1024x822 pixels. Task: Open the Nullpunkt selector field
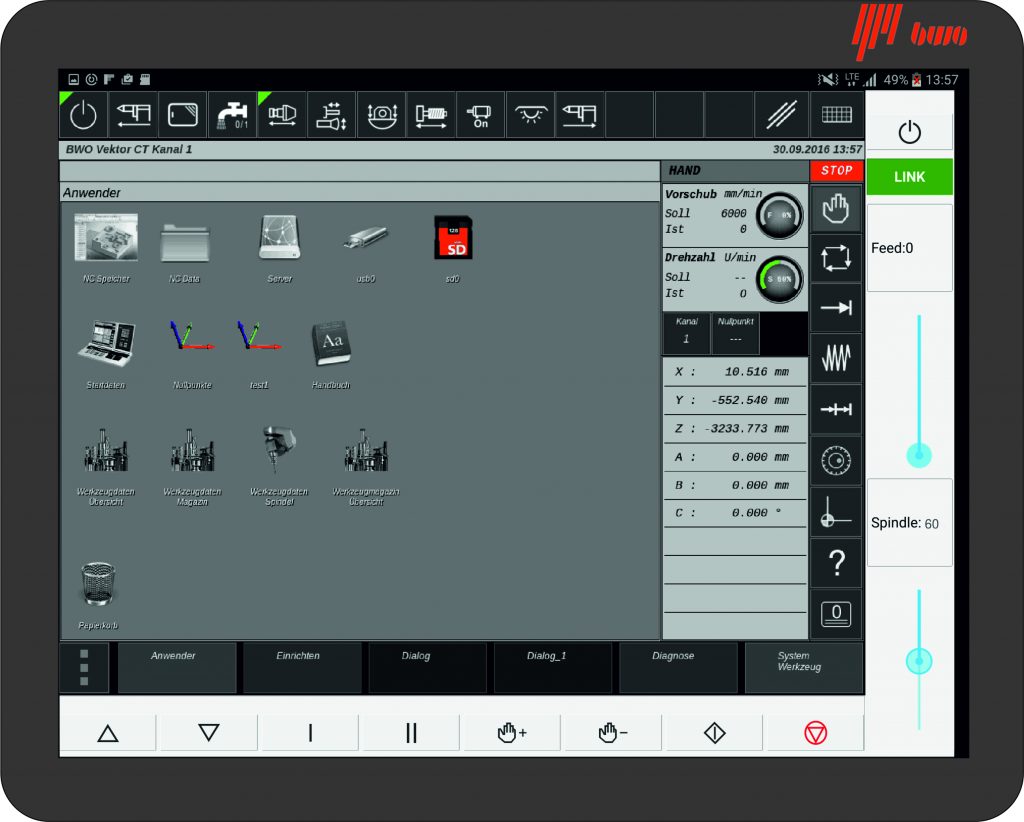pos(735,333)
